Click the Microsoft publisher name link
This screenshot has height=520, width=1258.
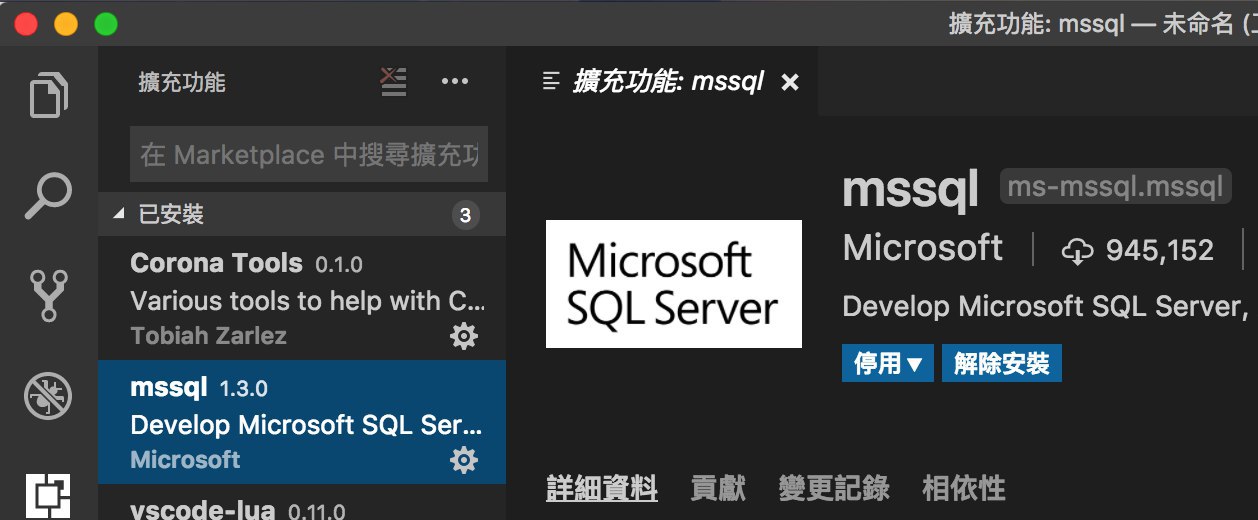click(x=922, y=248)
